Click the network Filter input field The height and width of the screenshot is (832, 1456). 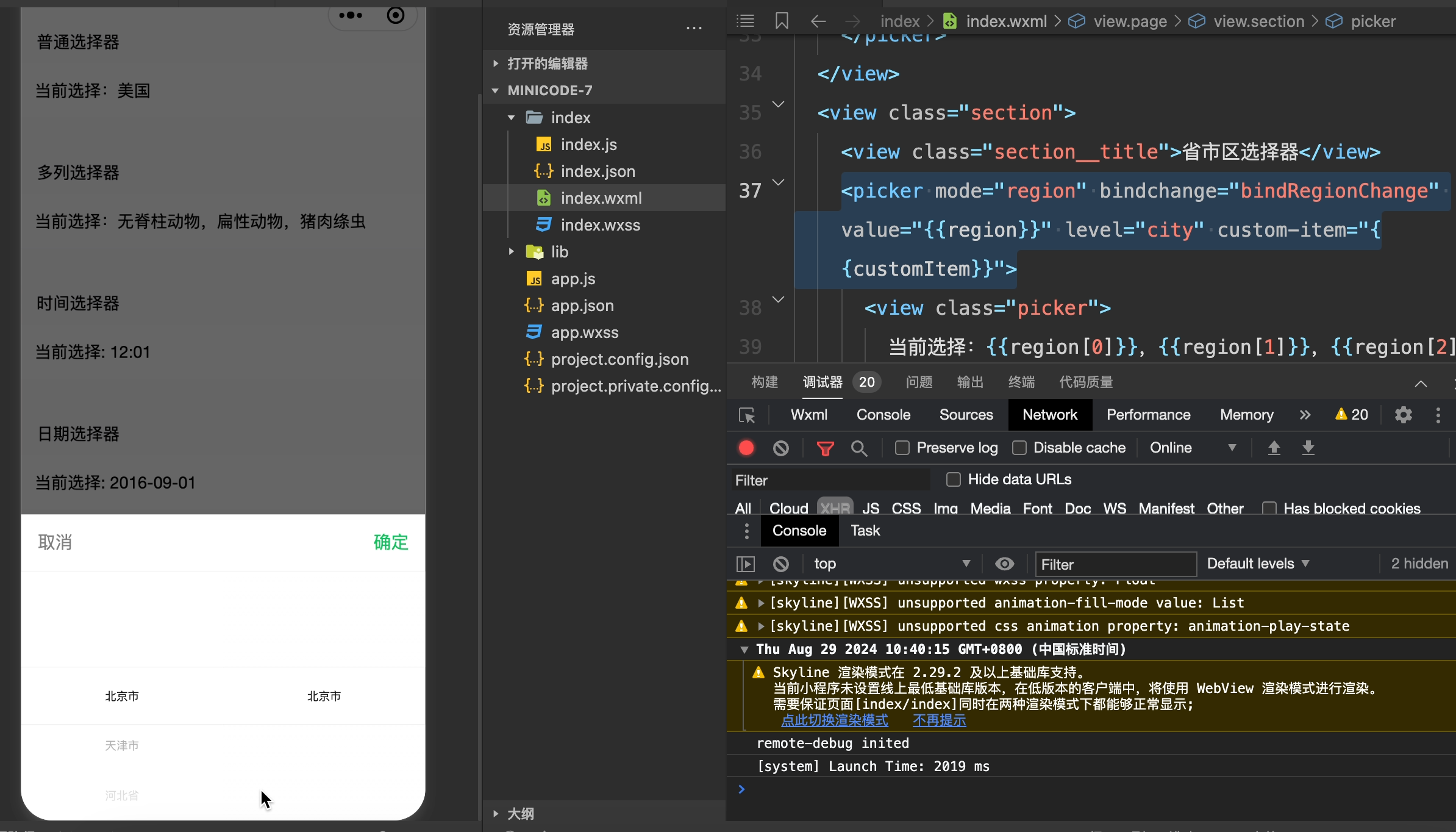tap(830, 480)
